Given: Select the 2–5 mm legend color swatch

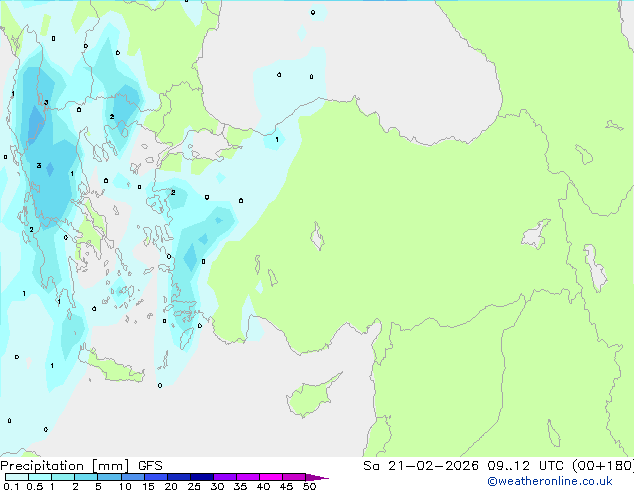Looking at the screenshot, I should click(x=86, y=477).
